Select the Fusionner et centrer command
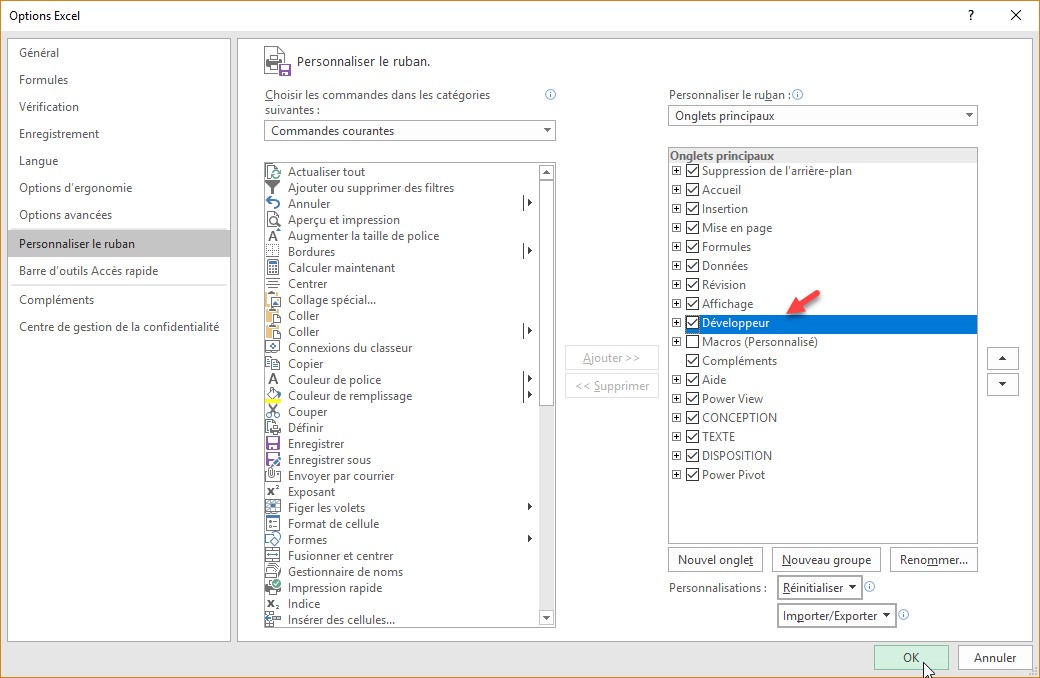Image resolution: width=1040 pixels, height=678 pixels. point(340,555)
